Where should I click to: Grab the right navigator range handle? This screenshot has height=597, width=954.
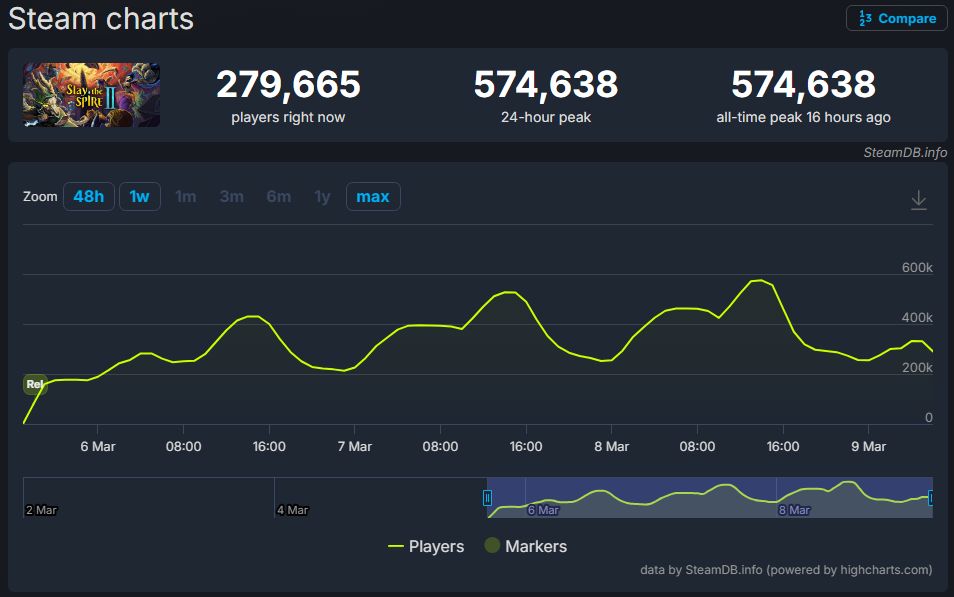pos(931,497)
